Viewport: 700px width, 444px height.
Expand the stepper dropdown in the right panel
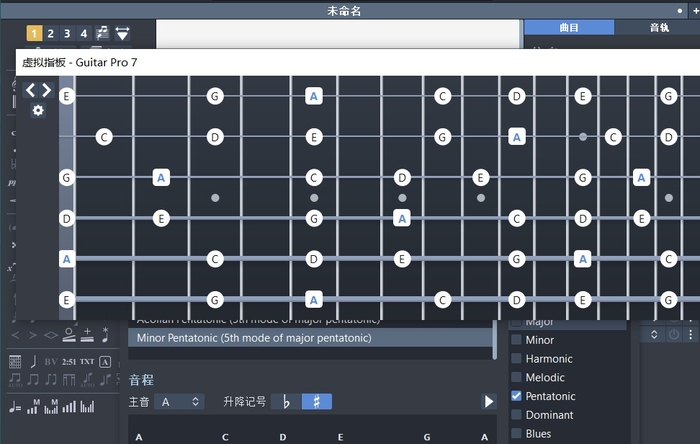tap(655, 334)
